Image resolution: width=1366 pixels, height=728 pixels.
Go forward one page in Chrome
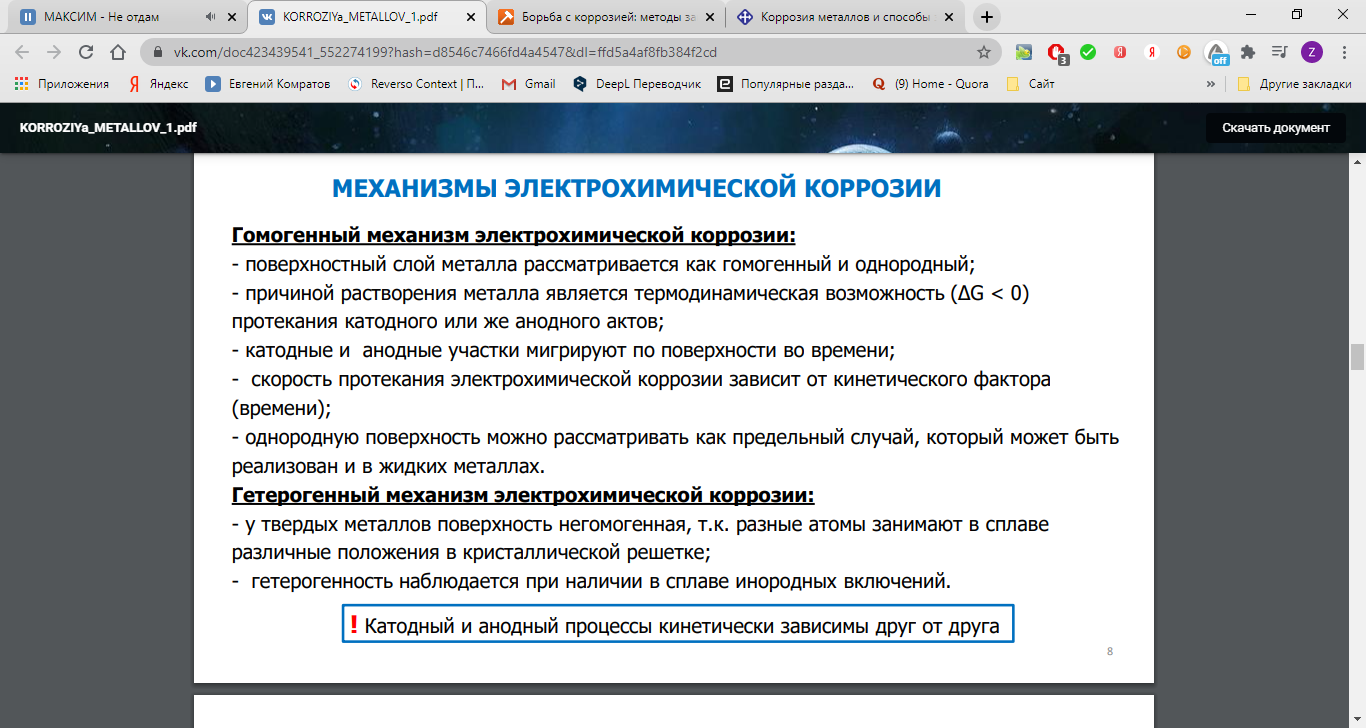[54, 52]
